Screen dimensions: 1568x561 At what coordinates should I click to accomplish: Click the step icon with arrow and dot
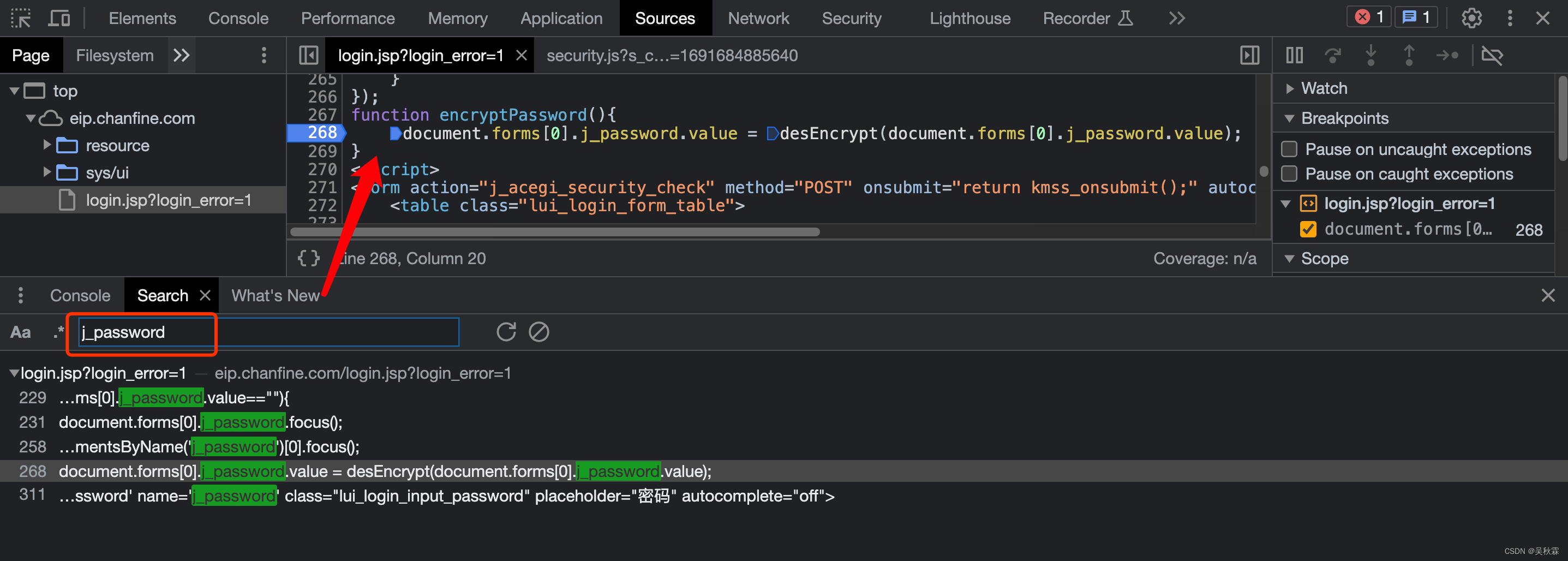click(1447, 56)
